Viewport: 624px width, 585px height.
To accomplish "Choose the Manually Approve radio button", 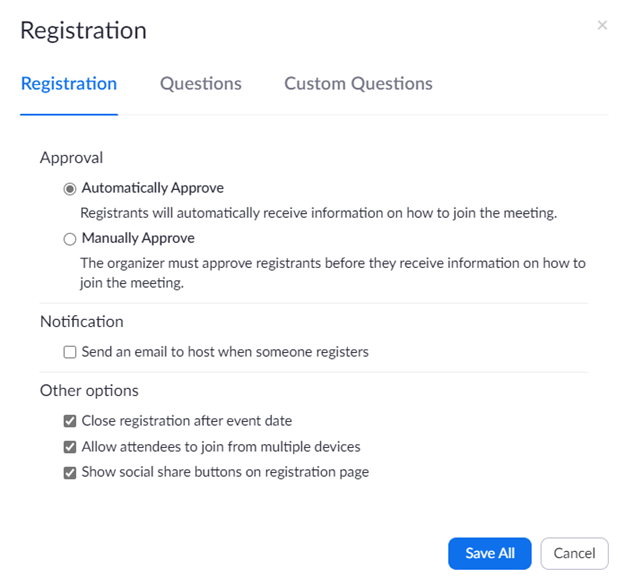I will click(70, 239).
